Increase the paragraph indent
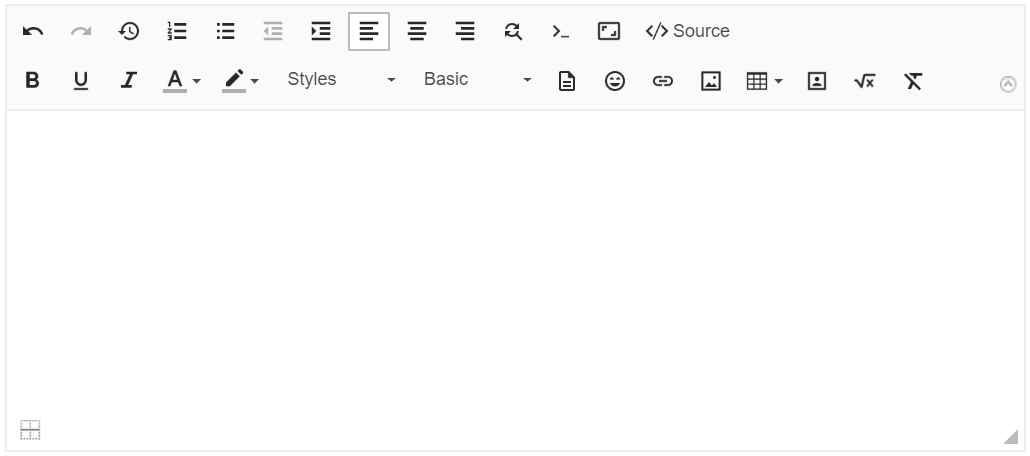This screenshot has width=1030, height=456. [321, 32]
